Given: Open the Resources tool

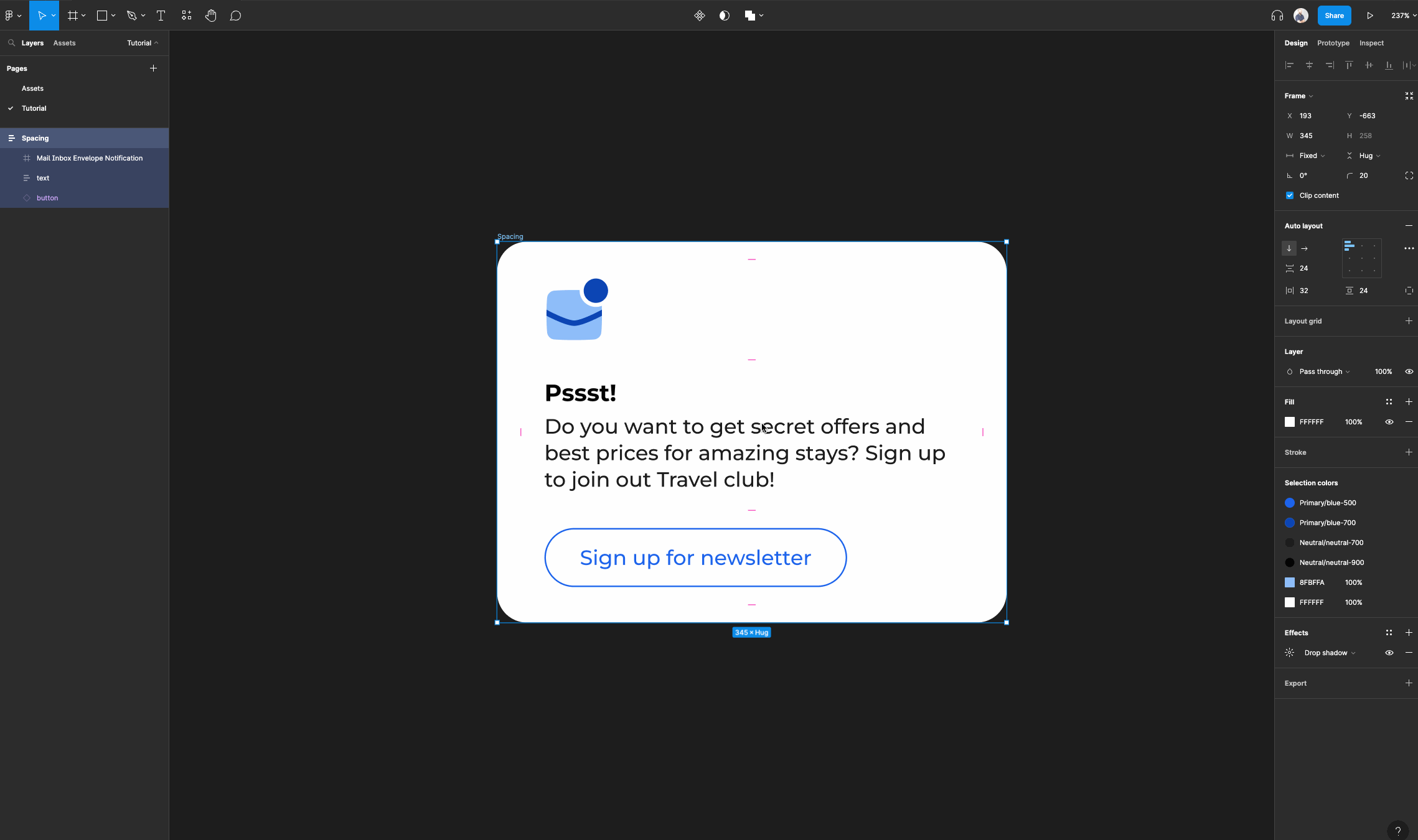Looking at the screenshot, I should point(186,16).
